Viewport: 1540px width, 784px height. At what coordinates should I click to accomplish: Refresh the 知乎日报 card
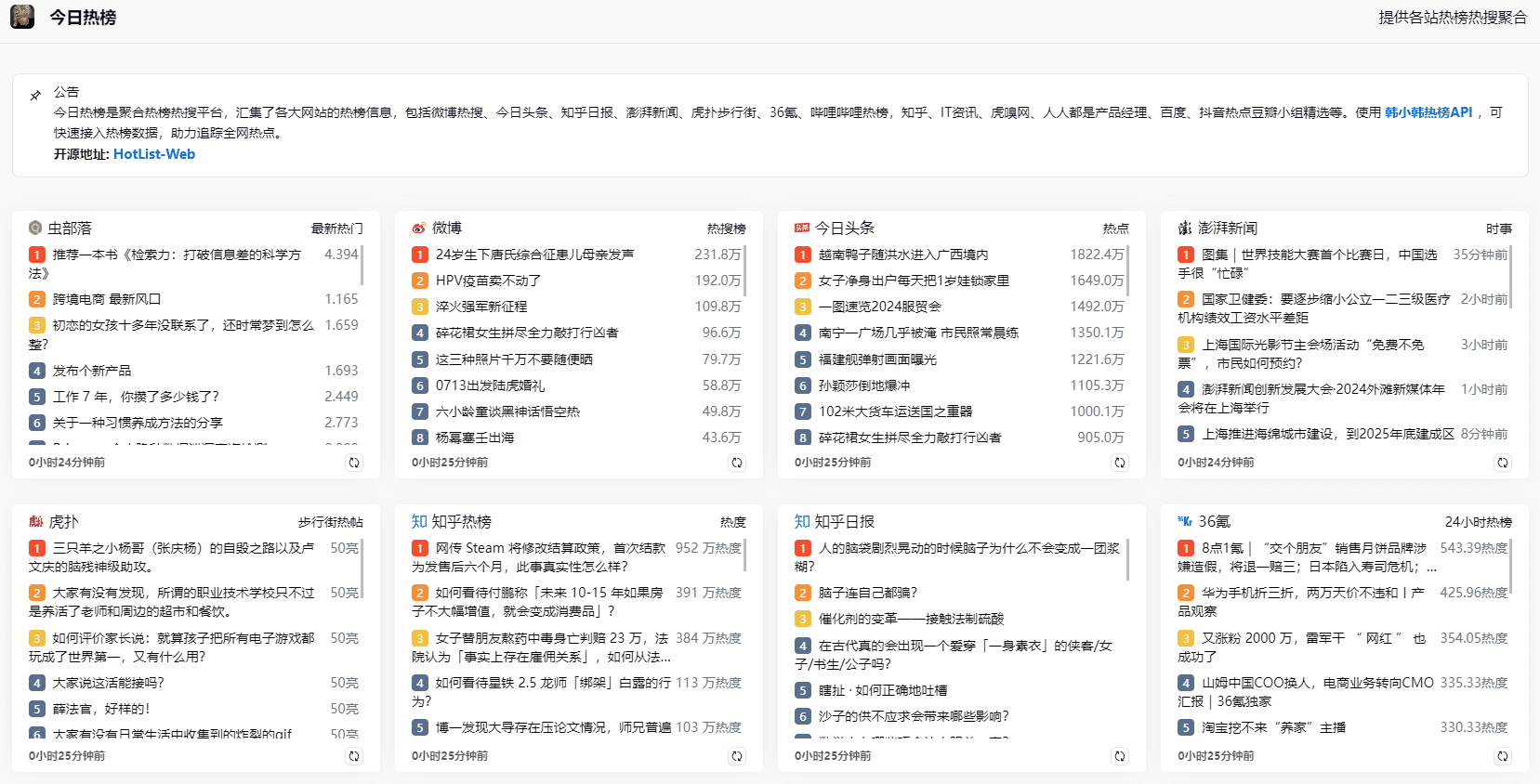(x=1119, y=756)
